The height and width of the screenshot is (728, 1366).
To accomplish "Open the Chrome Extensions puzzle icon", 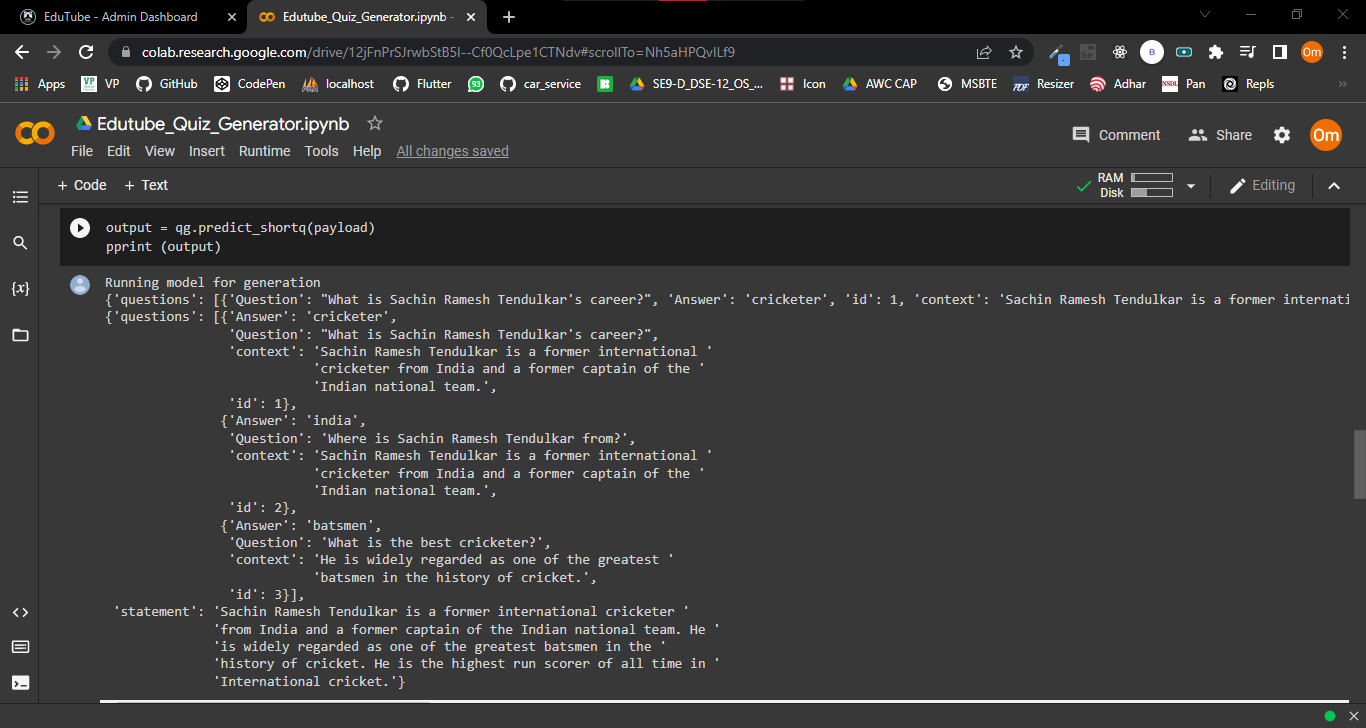I will [x=1216, y=52].
